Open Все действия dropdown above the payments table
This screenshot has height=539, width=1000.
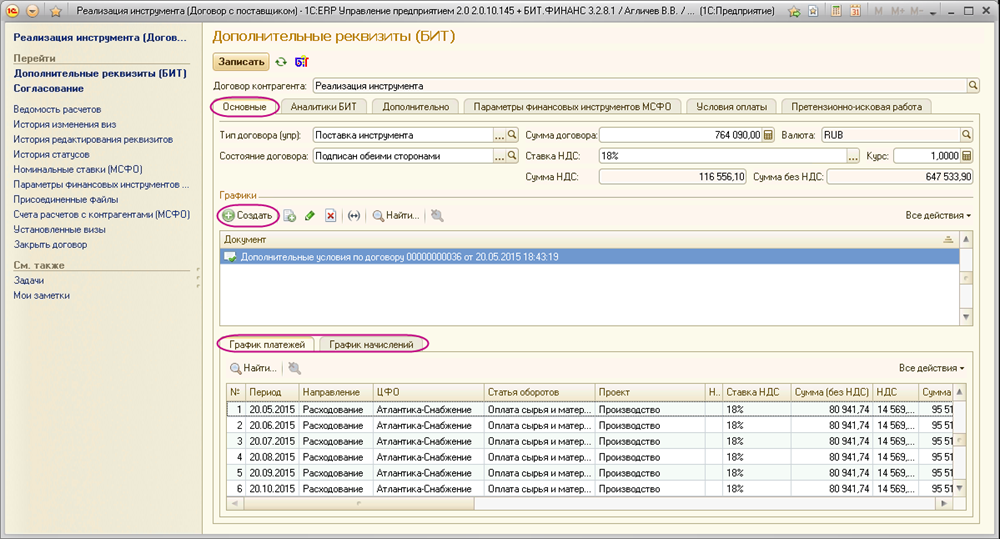[932, 368]
